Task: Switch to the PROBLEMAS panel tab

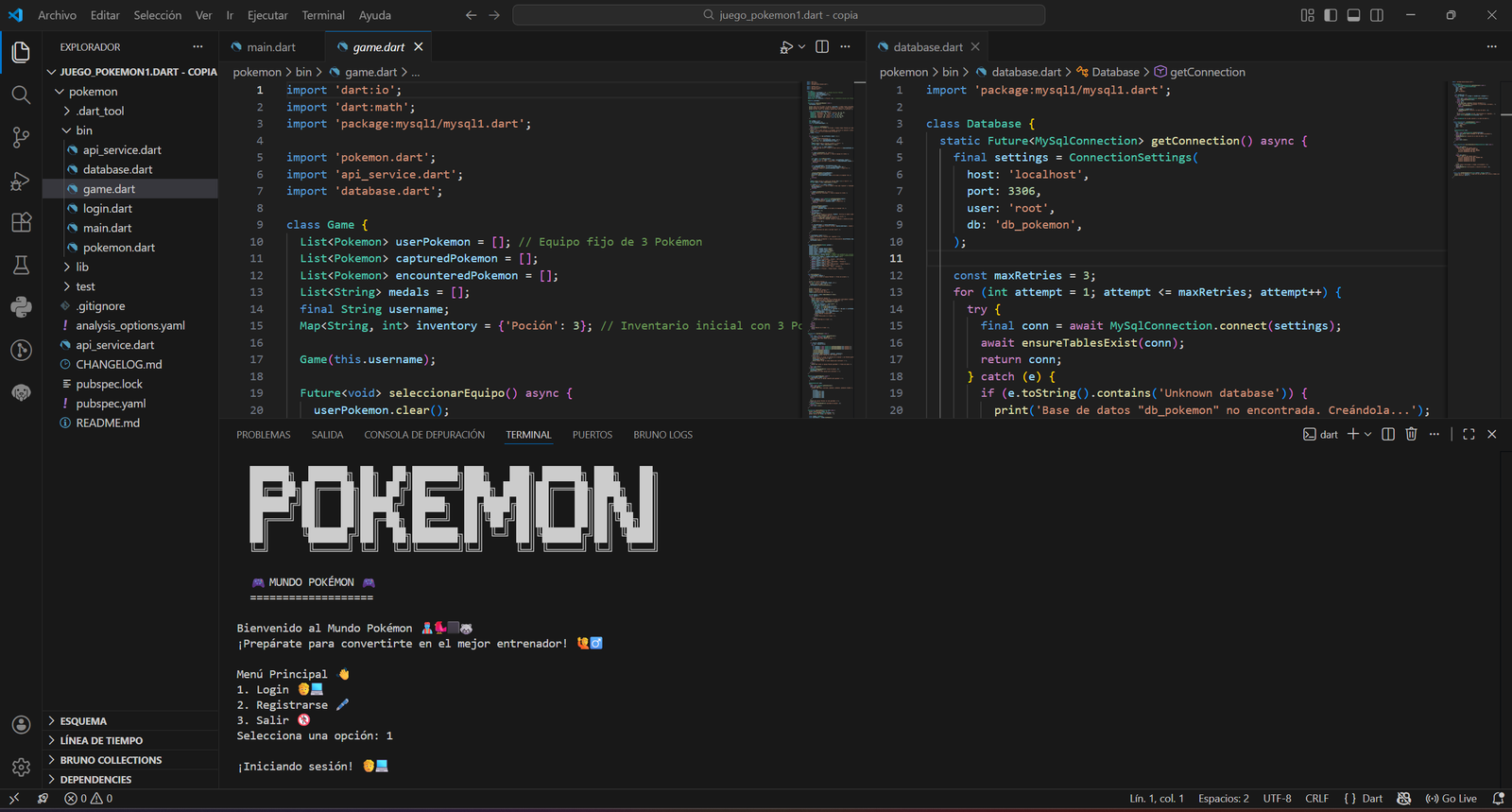Action: (x=264, y=435)
